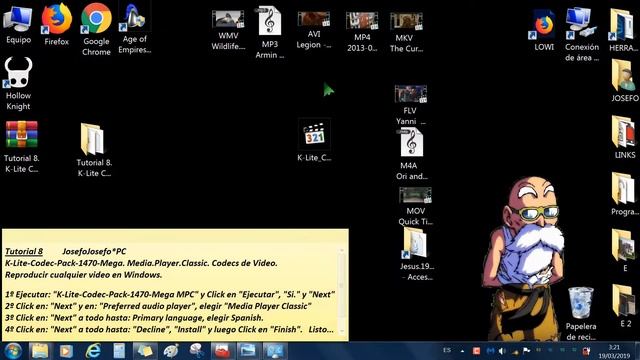Open the Sticky Notes taskbar button
This screenshot has width=640, height=360.
(x=144, y=351)
